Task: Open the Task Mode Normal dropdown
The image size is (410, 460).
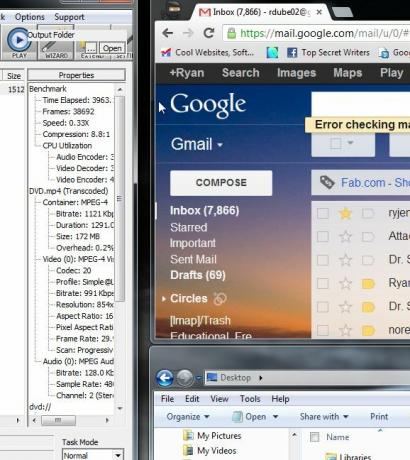Action: [93, 455]
